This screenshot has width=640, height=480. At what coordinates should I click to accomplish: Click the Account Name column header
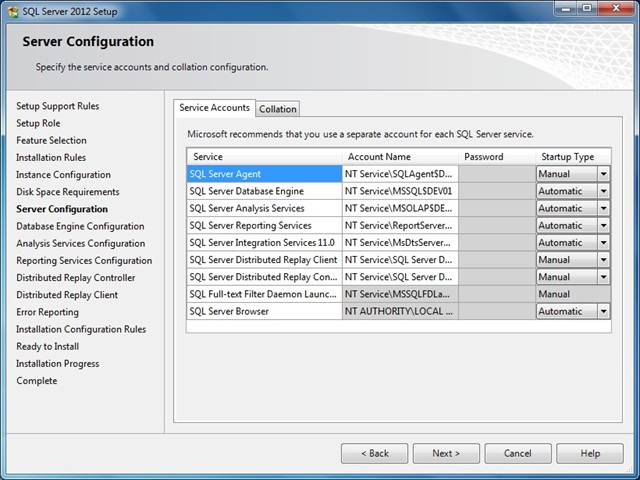(400, 157)
